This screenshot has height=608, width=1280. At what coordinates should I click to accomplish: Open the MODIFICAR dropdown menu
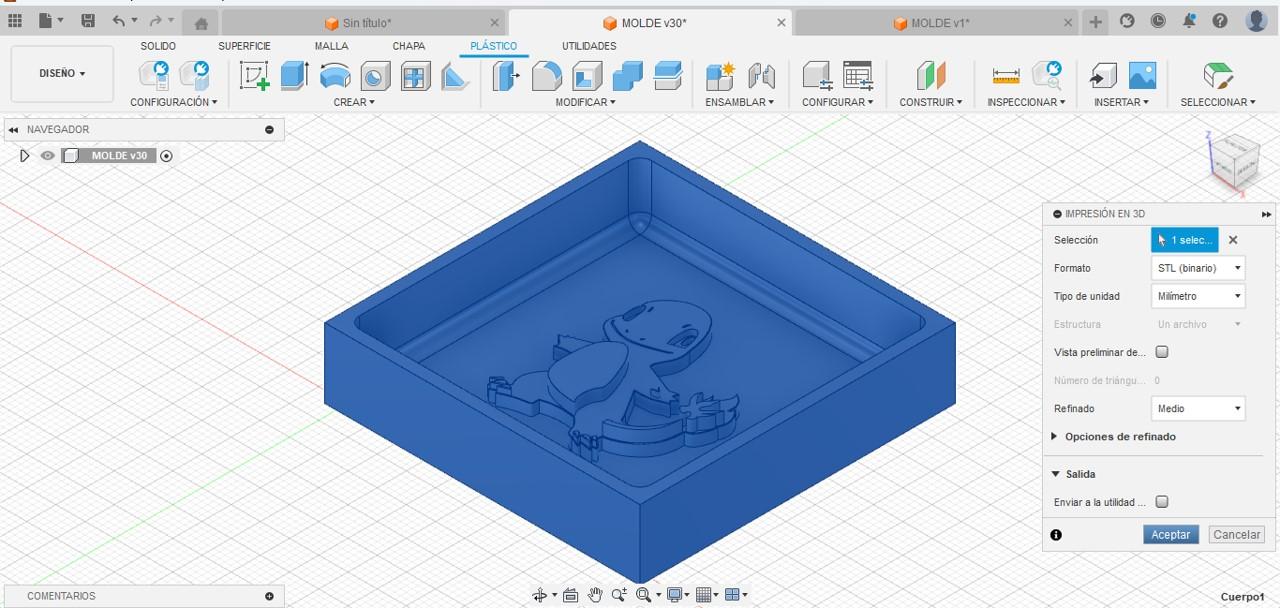[585, 102]
